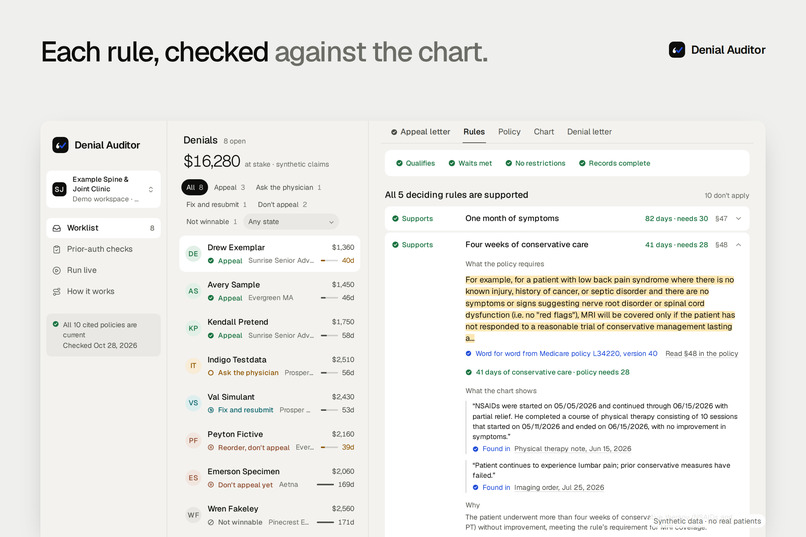Click the Wren Fakeley 171d deadline bar
This screenshot has width=806, height=537.
325,522
